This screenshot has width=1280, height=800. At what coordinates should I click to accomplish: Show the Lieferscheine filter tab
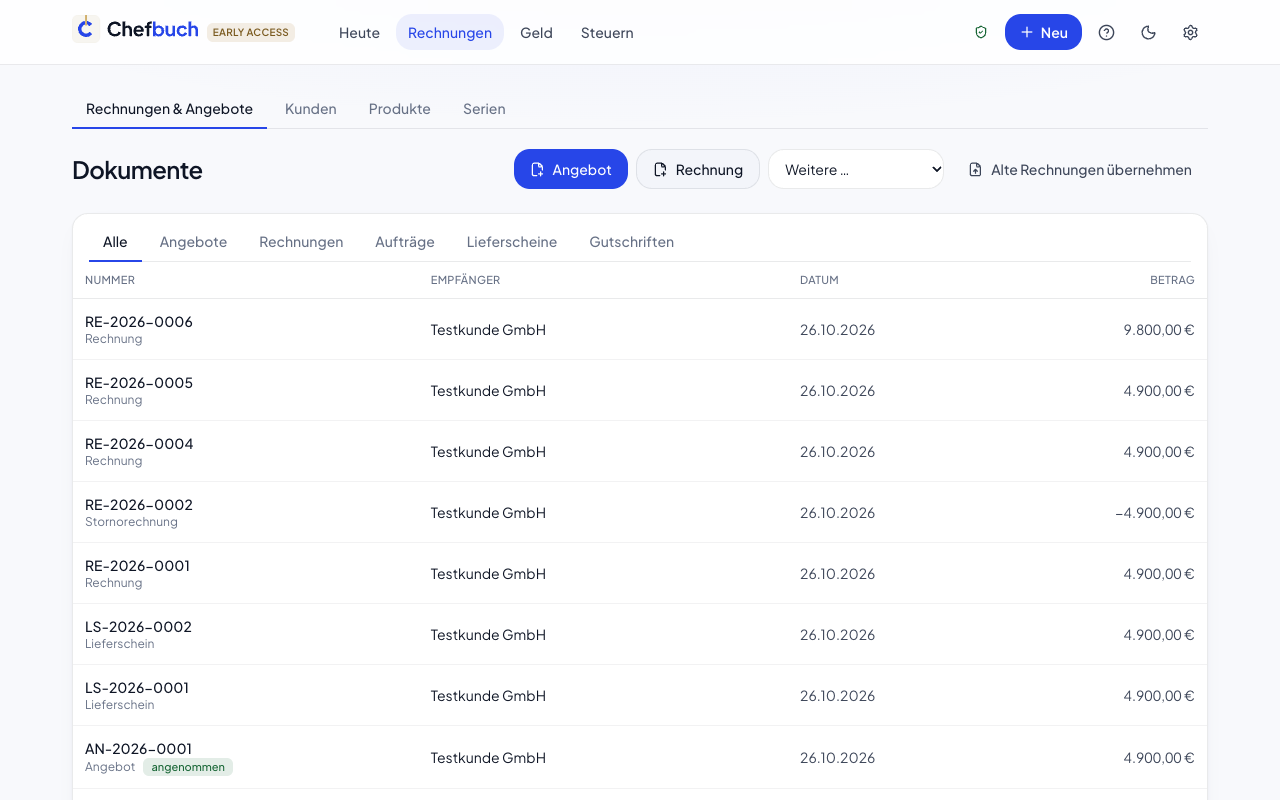click(x=512, y=242)
